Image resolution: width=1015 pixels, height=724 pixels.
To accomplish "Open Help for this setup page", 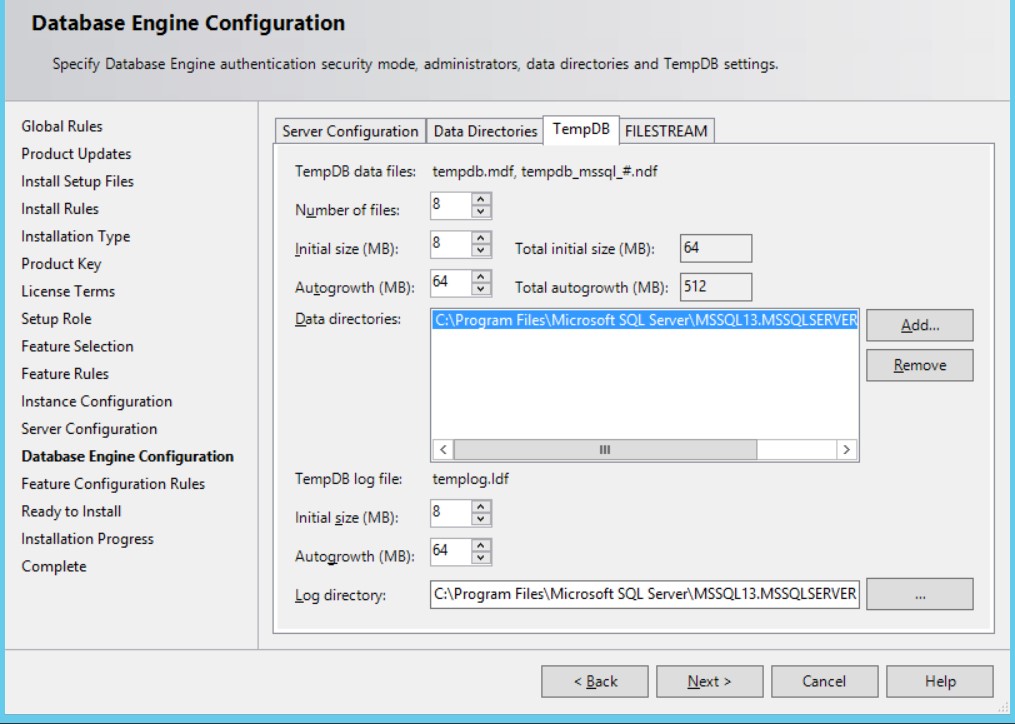I will pyautogui.click(x=939, y=681).
